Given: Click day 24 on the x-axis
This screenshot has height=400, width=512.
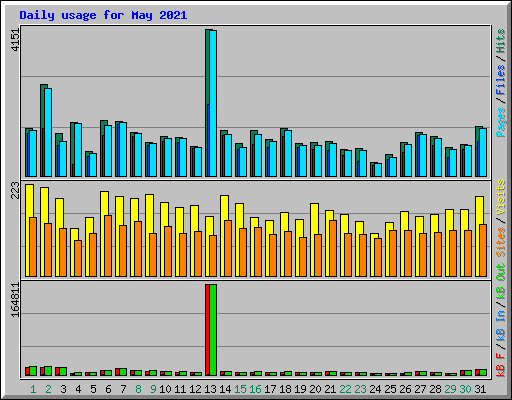Looking at the screenshot, I should click(x=375, y=389).
